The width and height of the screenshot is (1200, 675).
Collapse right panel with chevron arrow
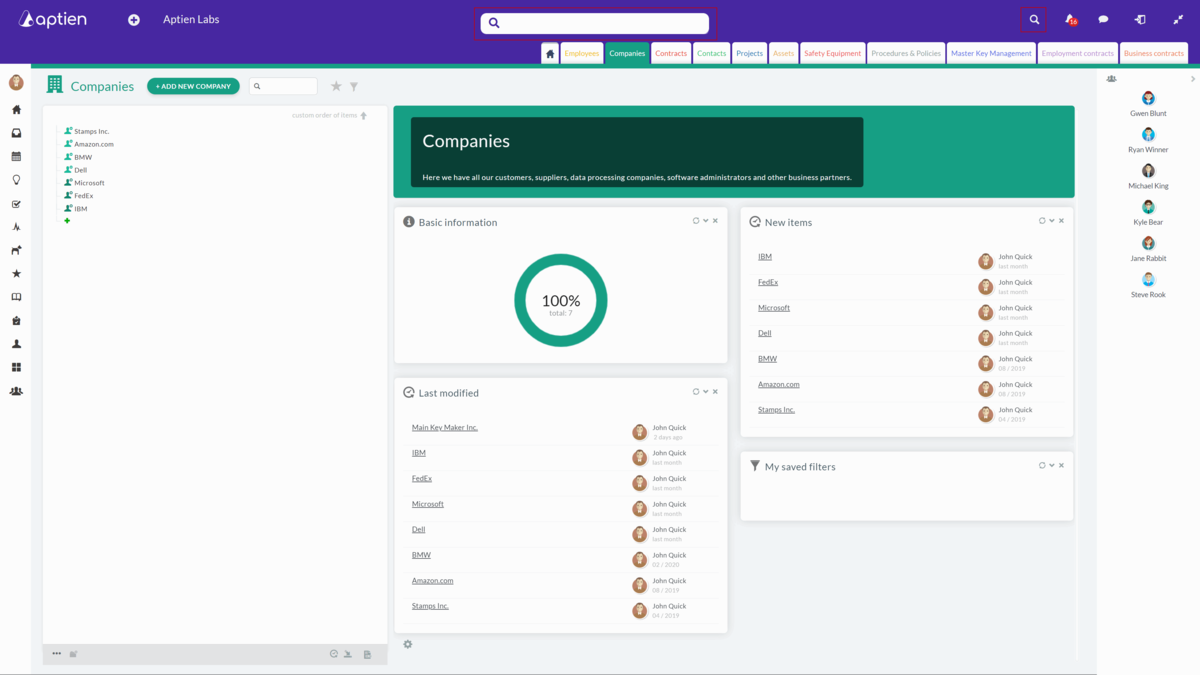pyautogui.click(x=1193, y=79)
